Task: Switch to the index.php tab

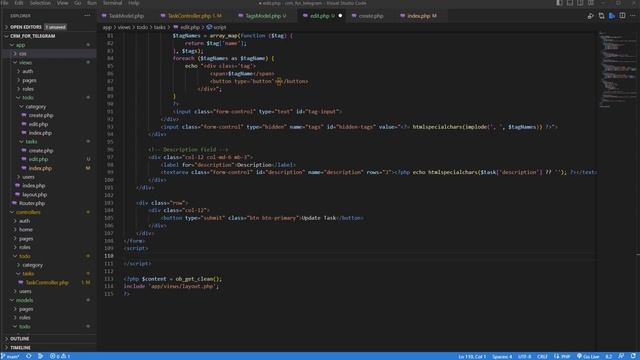Action: (x=422, y=16)
